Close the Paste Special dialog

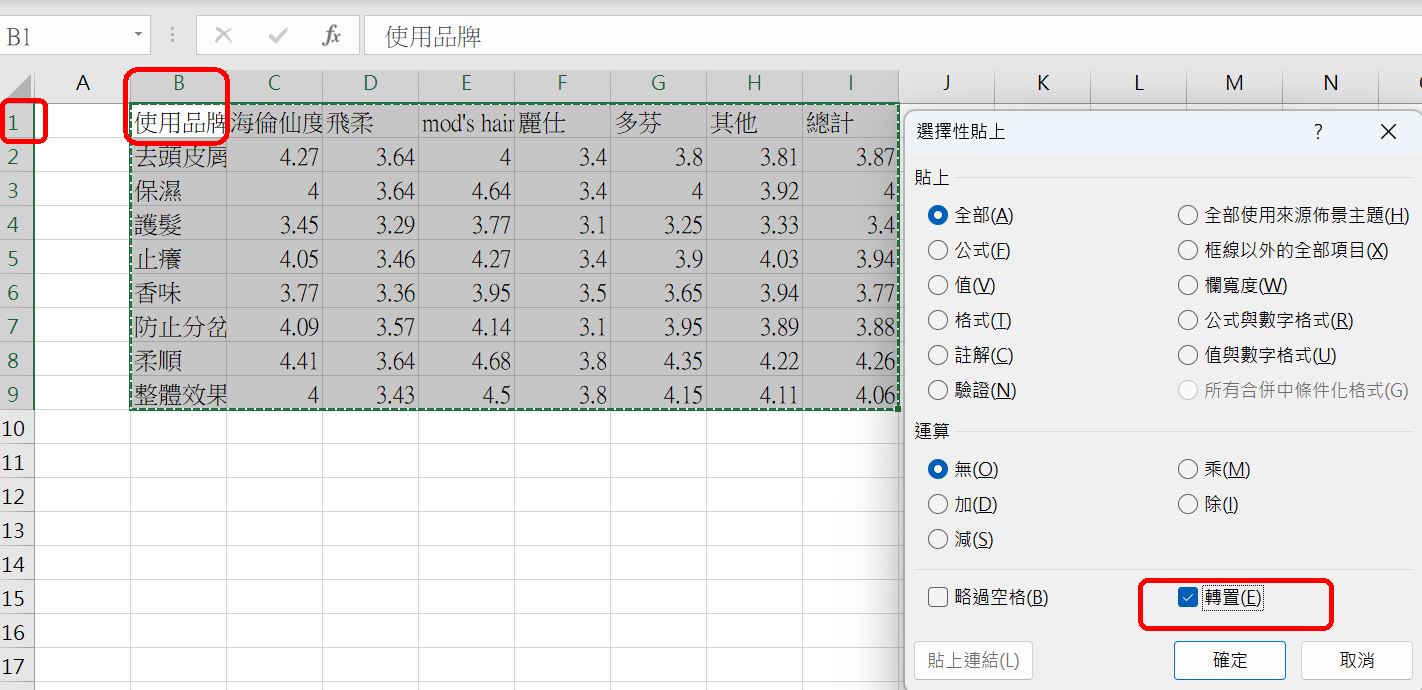tap(1388, 132)
